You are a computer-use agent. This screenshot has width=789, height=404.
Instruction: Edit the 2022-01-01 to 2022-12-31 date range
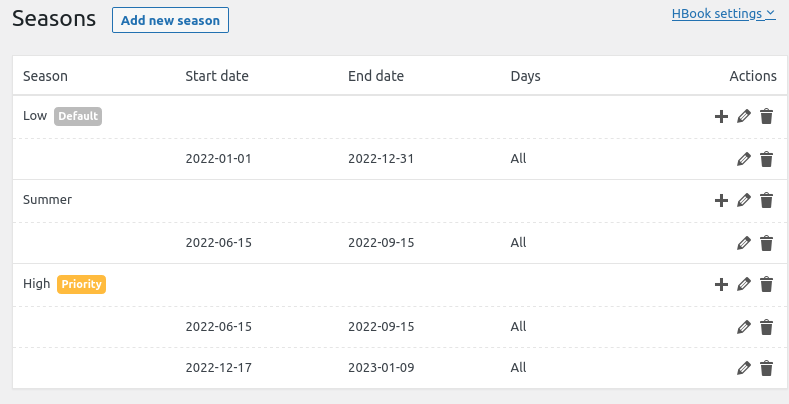click(743, 158)
